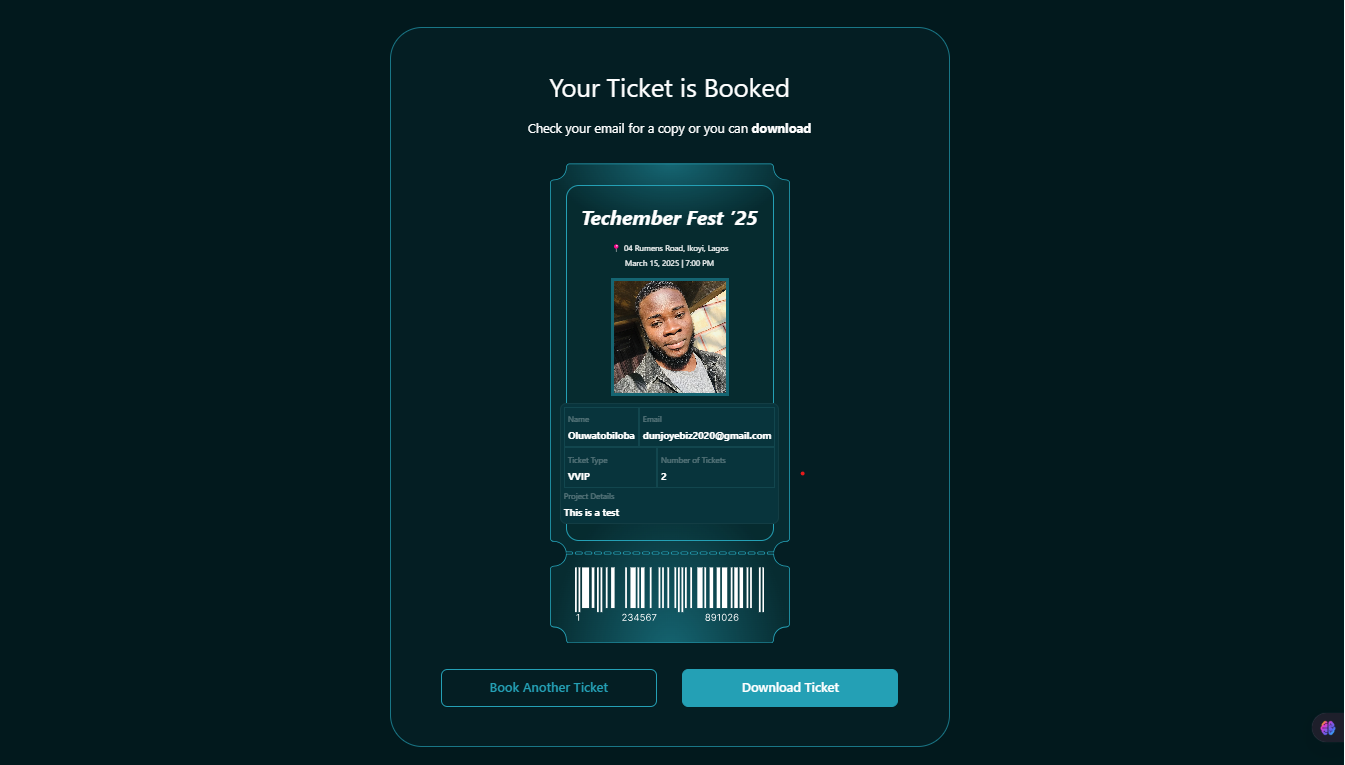The height and width of the screenshot is (765, 1345).
Task: Click the brain extension icon at bottom right
Action: (1327, 728)
